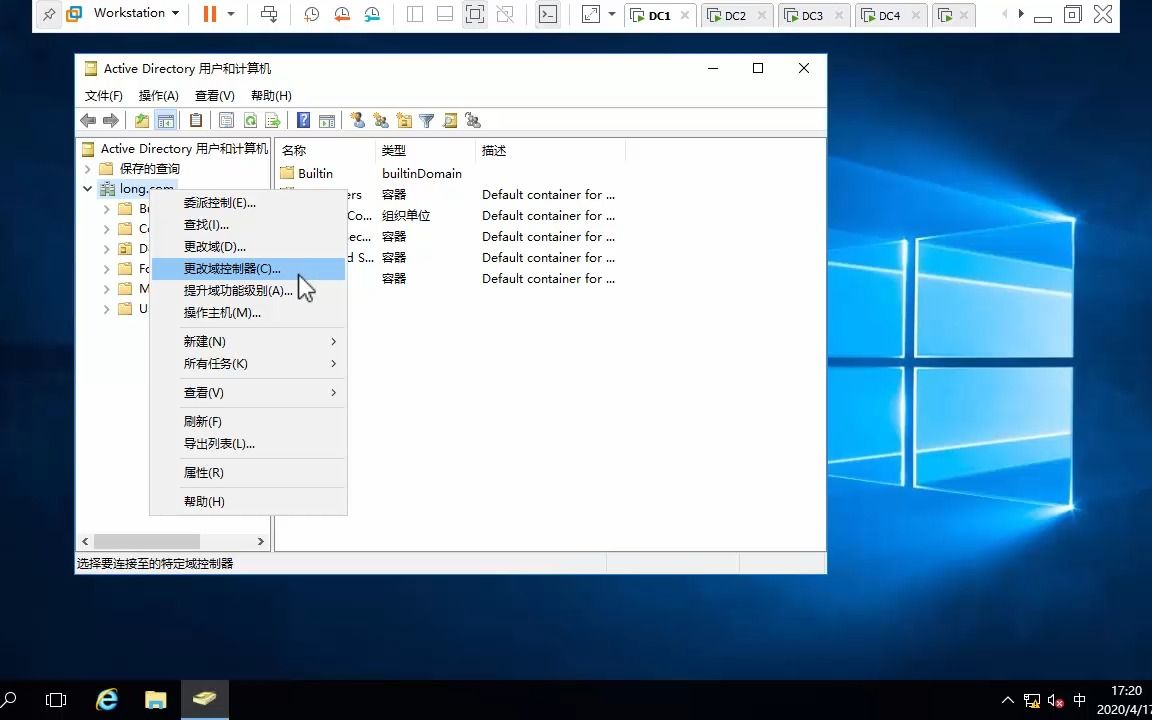1152x720 pixels.
Task: Toggle the VMware thumbnail bar icon
Action: (444, 14)
